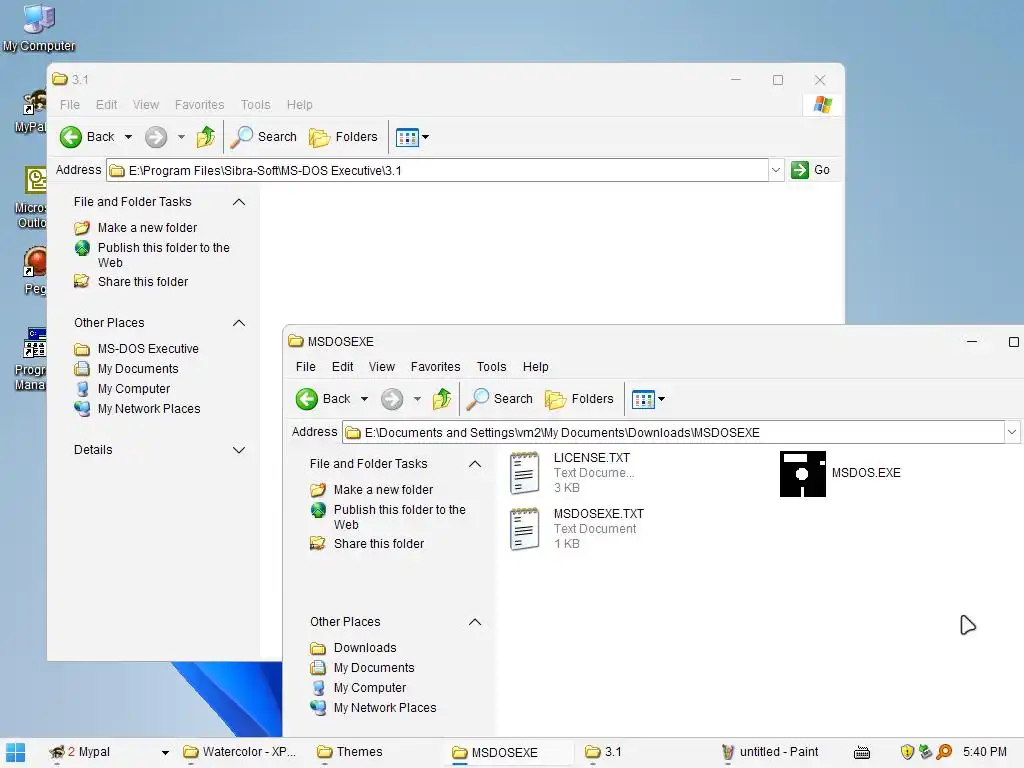Open View menu in MSDOSEXE window

(381, 367)
